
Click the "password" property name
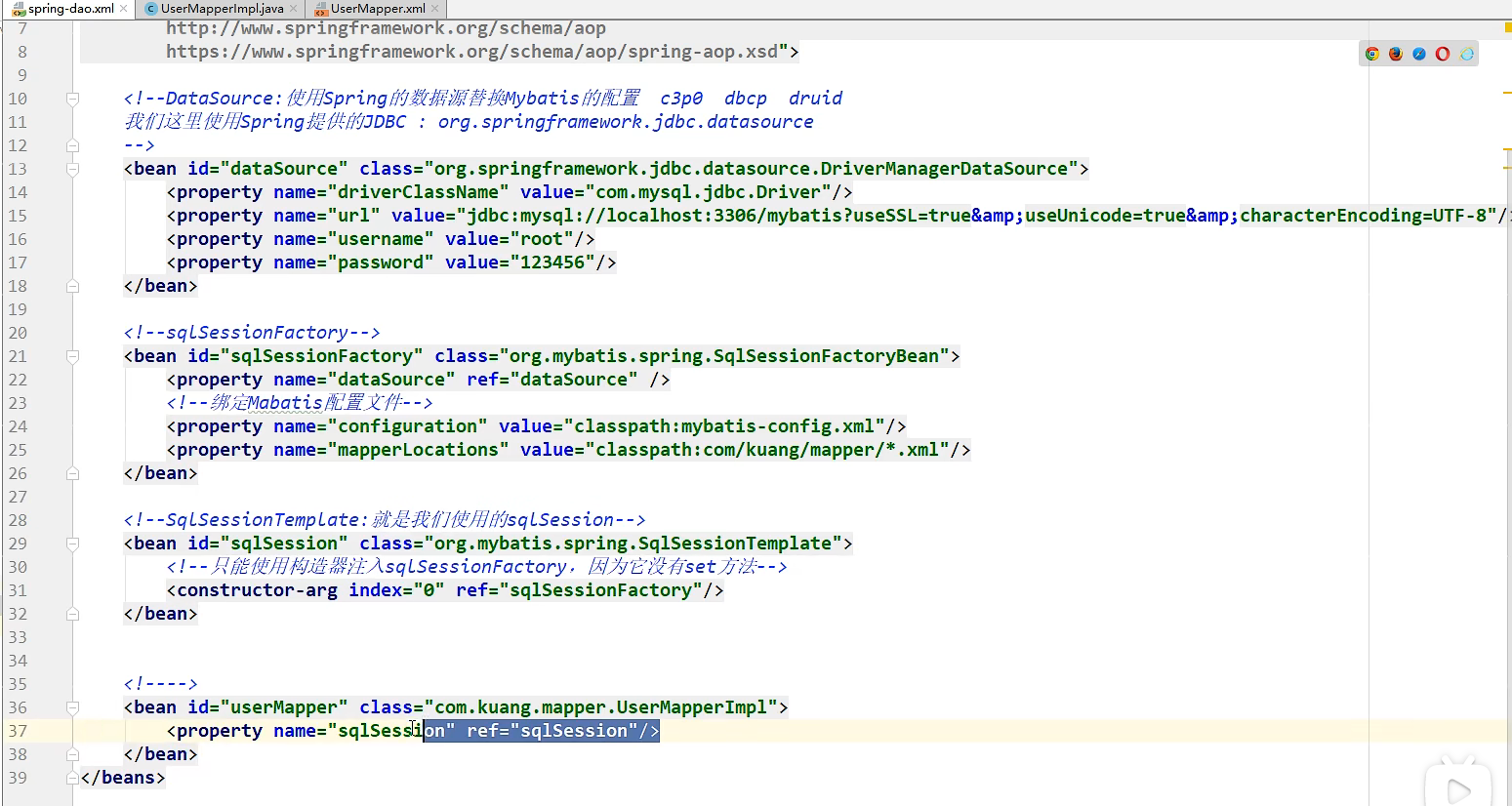(381, 262)
